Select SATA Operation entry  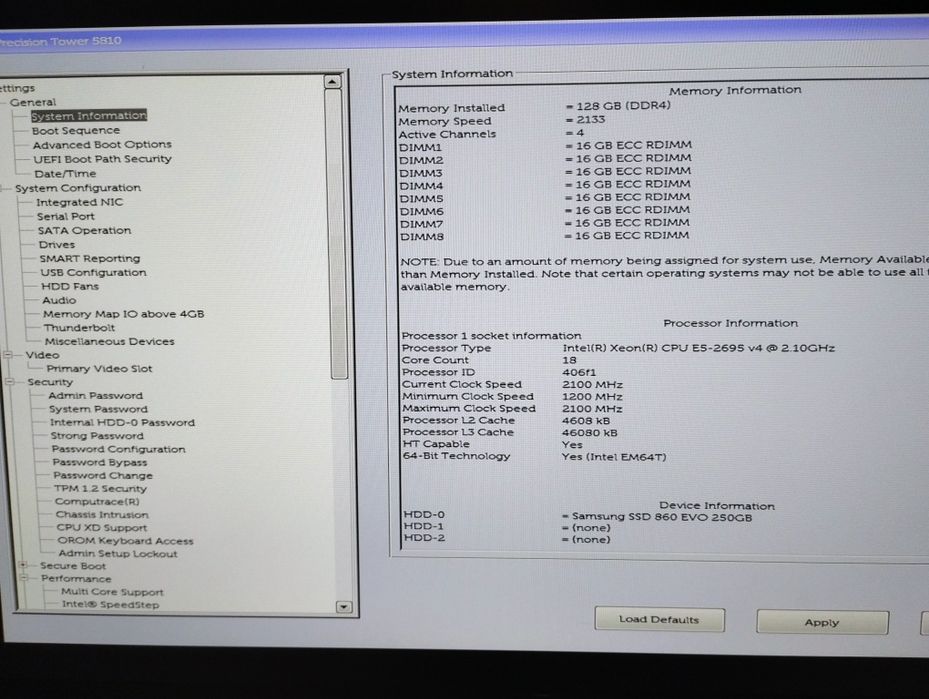click(x=84, y=230)
